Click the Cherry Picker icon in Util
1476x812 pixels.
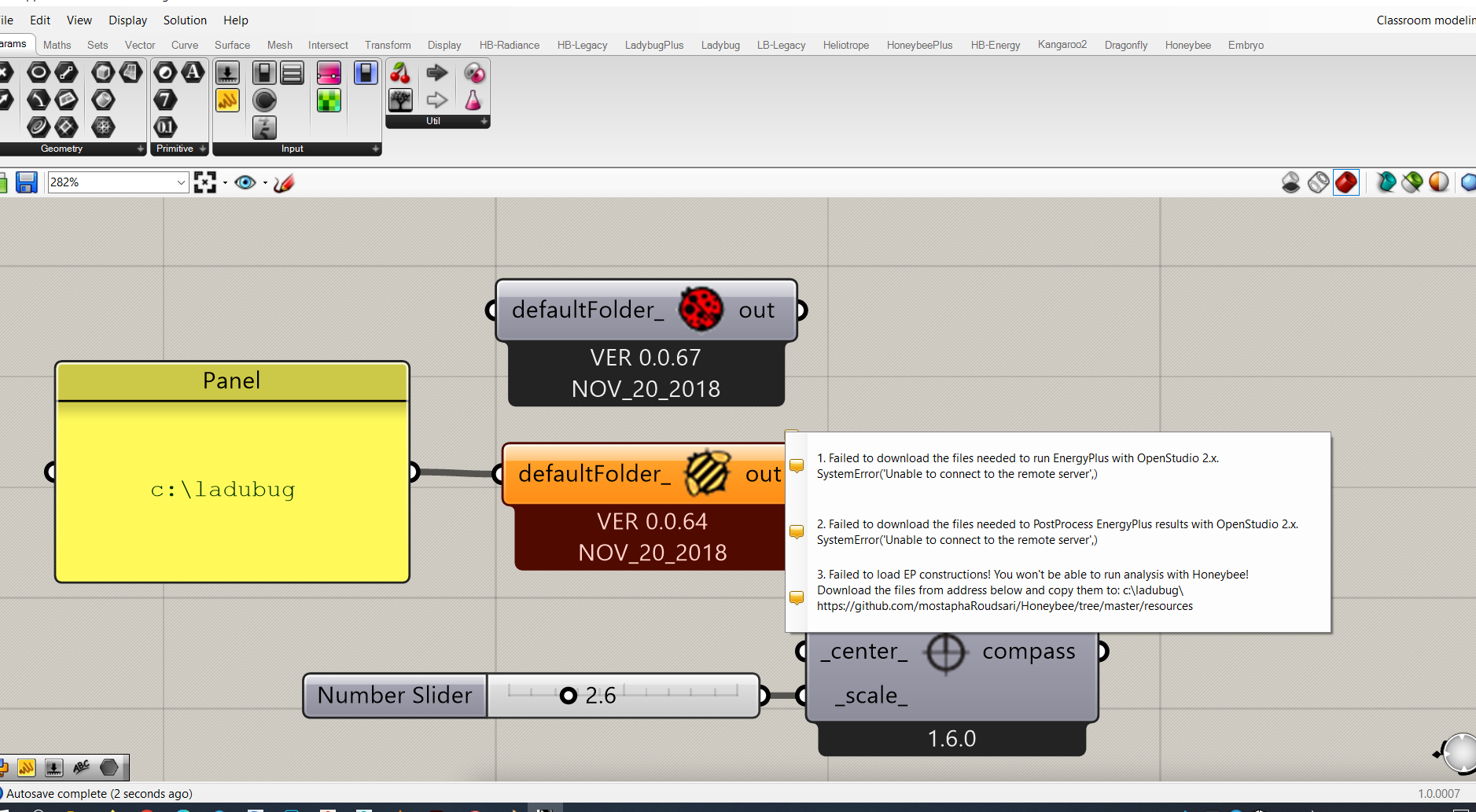pos(400,73)
